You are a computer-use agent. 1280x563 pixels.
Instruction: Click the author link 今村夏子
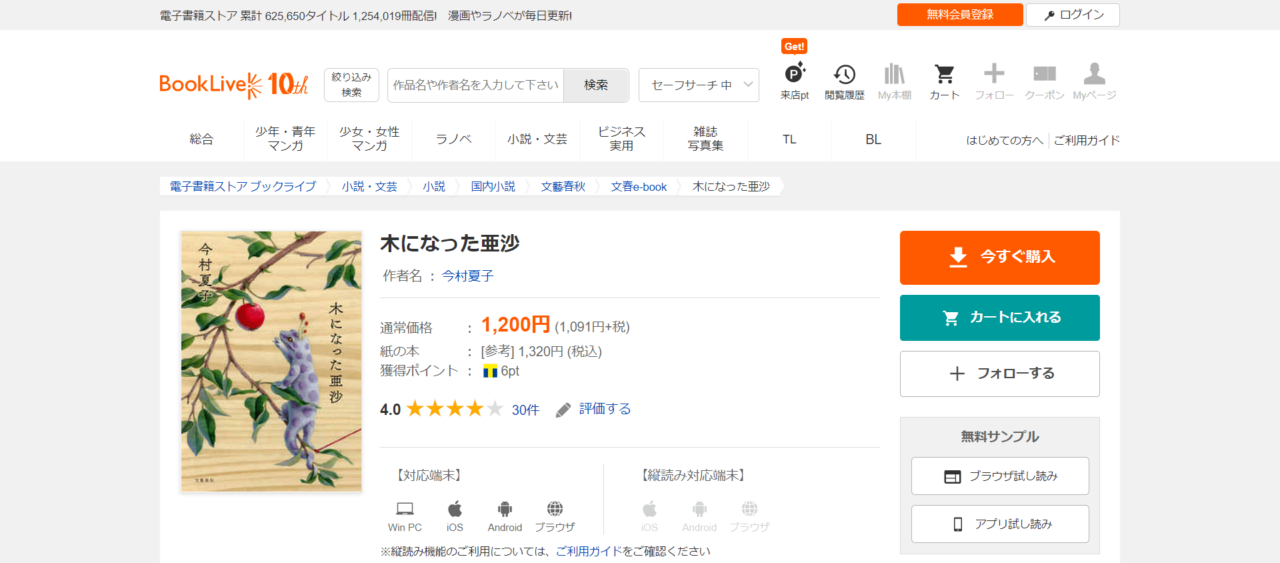(x=467, y=276)
